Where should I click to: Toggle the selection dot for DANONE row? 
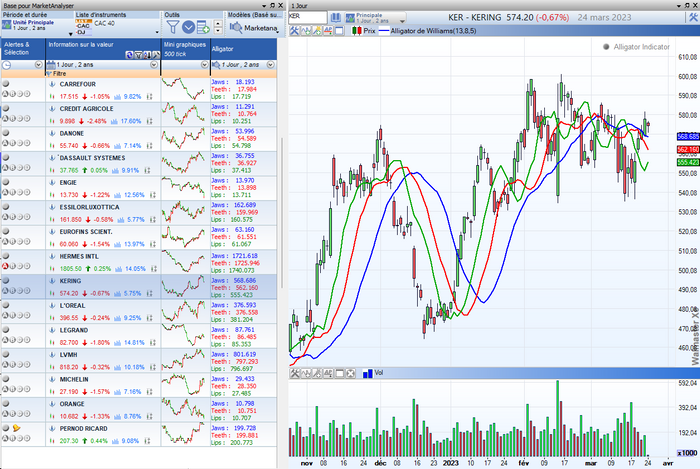6,133
